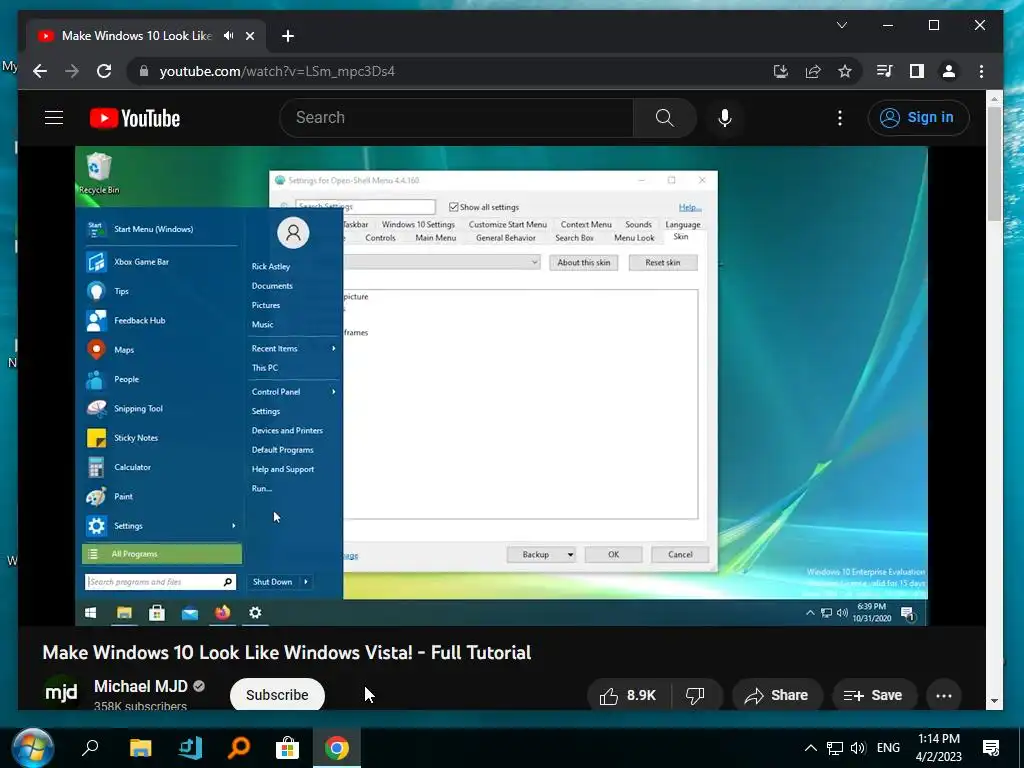Click the page vertical scrollbar thumb
The height and width of the screenshot is (768, 1024).
[x=993, y=163]
